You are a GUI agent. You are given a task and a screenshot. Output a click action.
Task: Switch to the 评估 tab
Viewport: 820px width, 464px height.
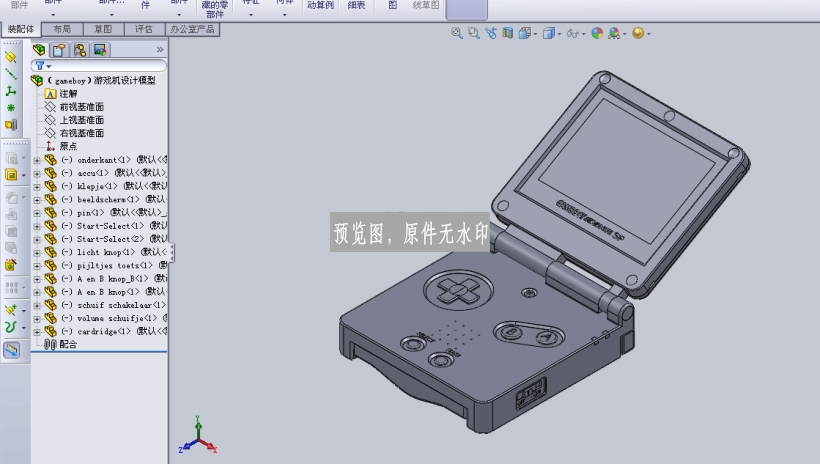[x=144, y=29]
